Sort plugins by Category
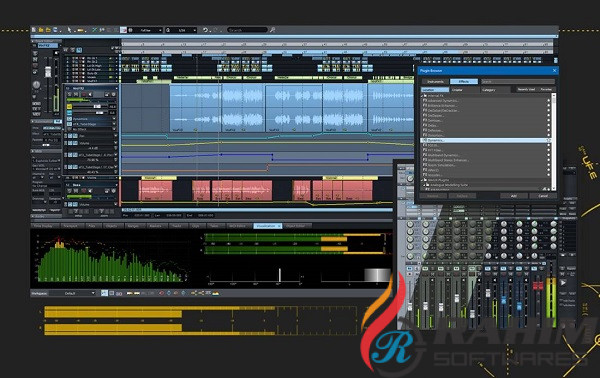 click(495, 90)
